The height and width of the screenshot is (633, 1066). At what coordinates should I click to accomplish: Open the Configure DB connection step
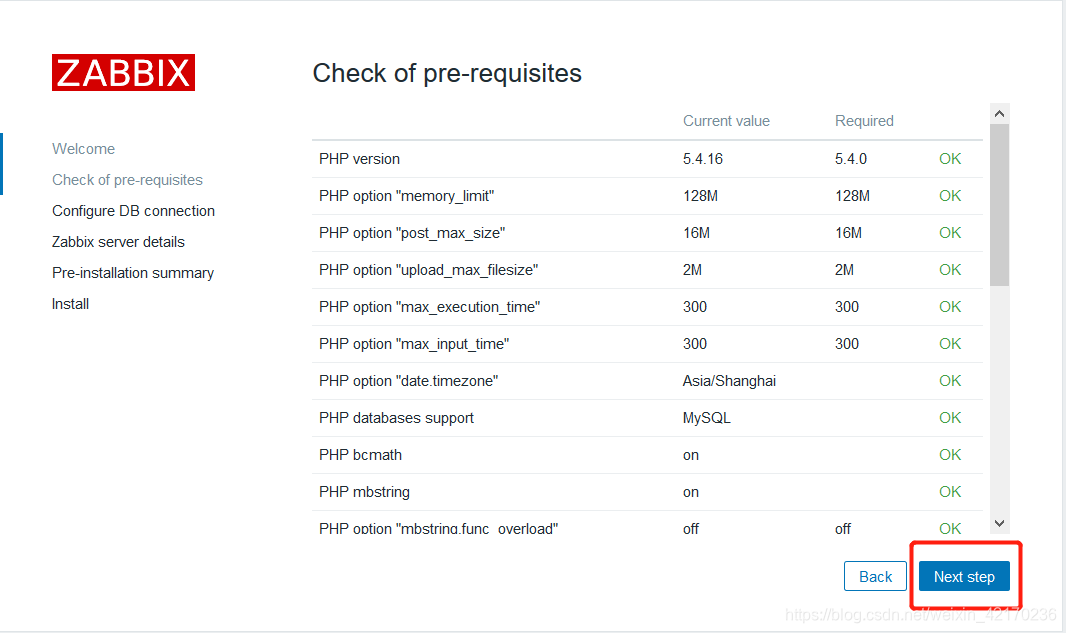[133, 211]
